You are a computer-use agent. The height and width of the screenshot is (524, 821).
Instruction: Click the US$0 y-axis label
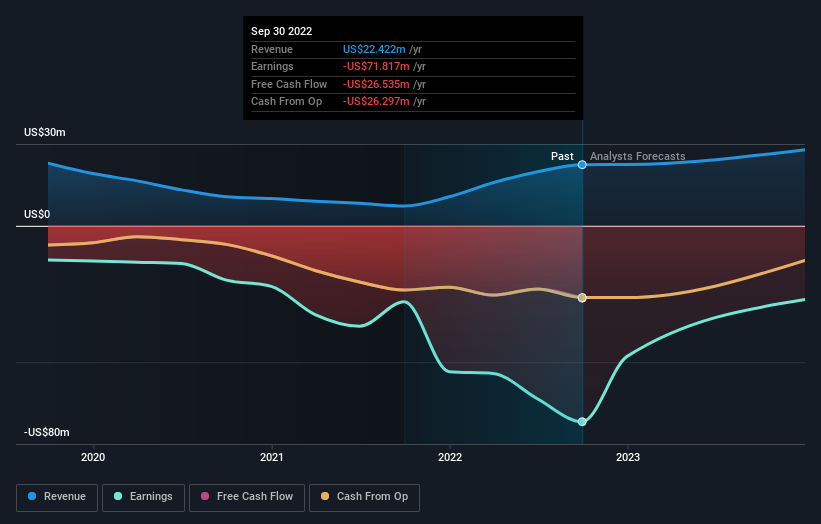(37, 215)
